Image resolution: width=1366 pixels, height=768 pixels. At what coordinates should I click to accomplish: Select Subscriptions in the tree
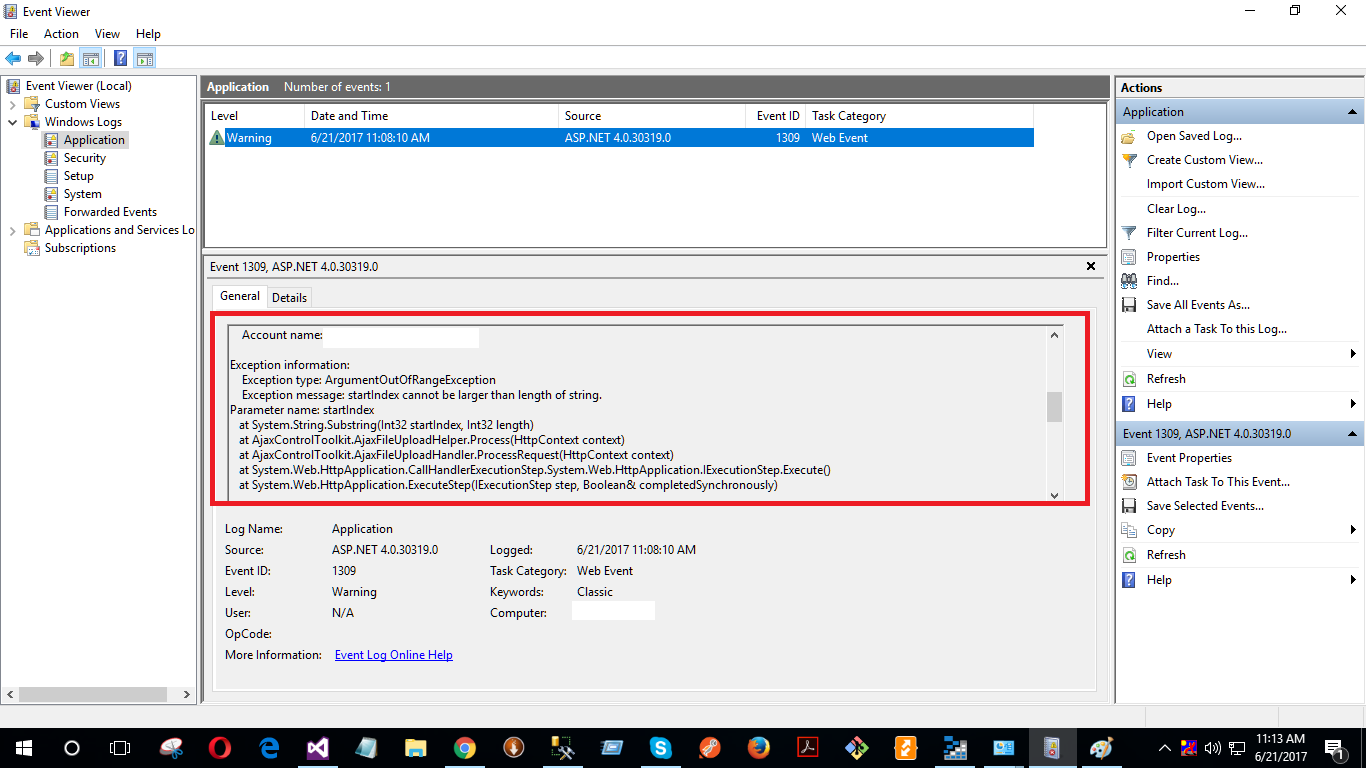(80, 248)
